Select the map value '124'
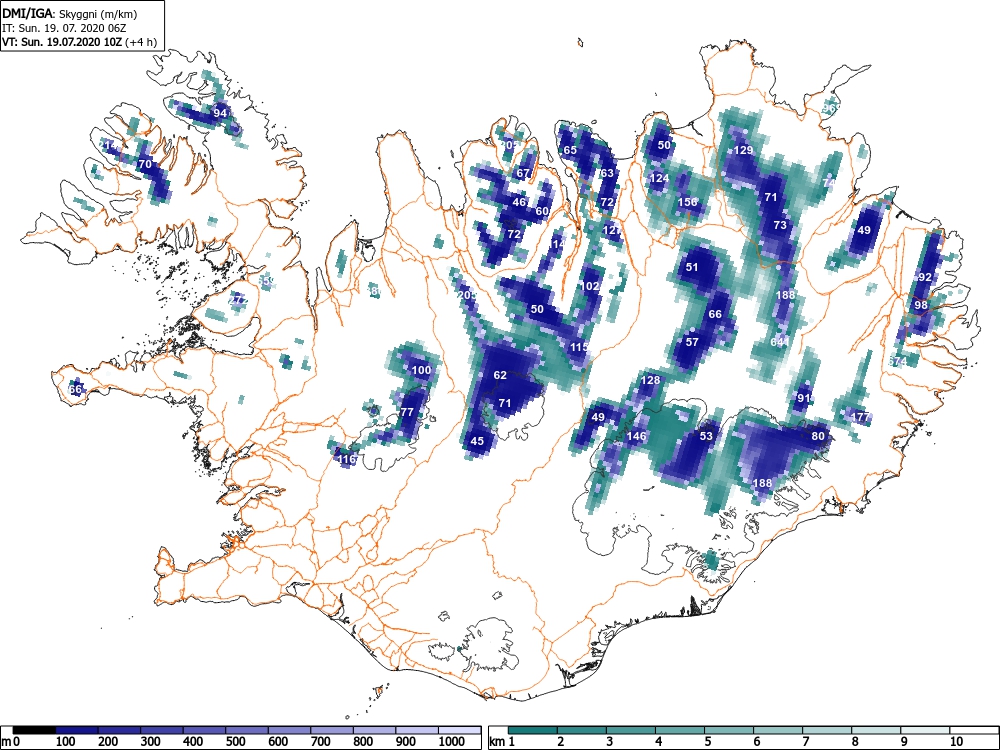This screenshot has height=750, width=1000. [x=659, y=178]
